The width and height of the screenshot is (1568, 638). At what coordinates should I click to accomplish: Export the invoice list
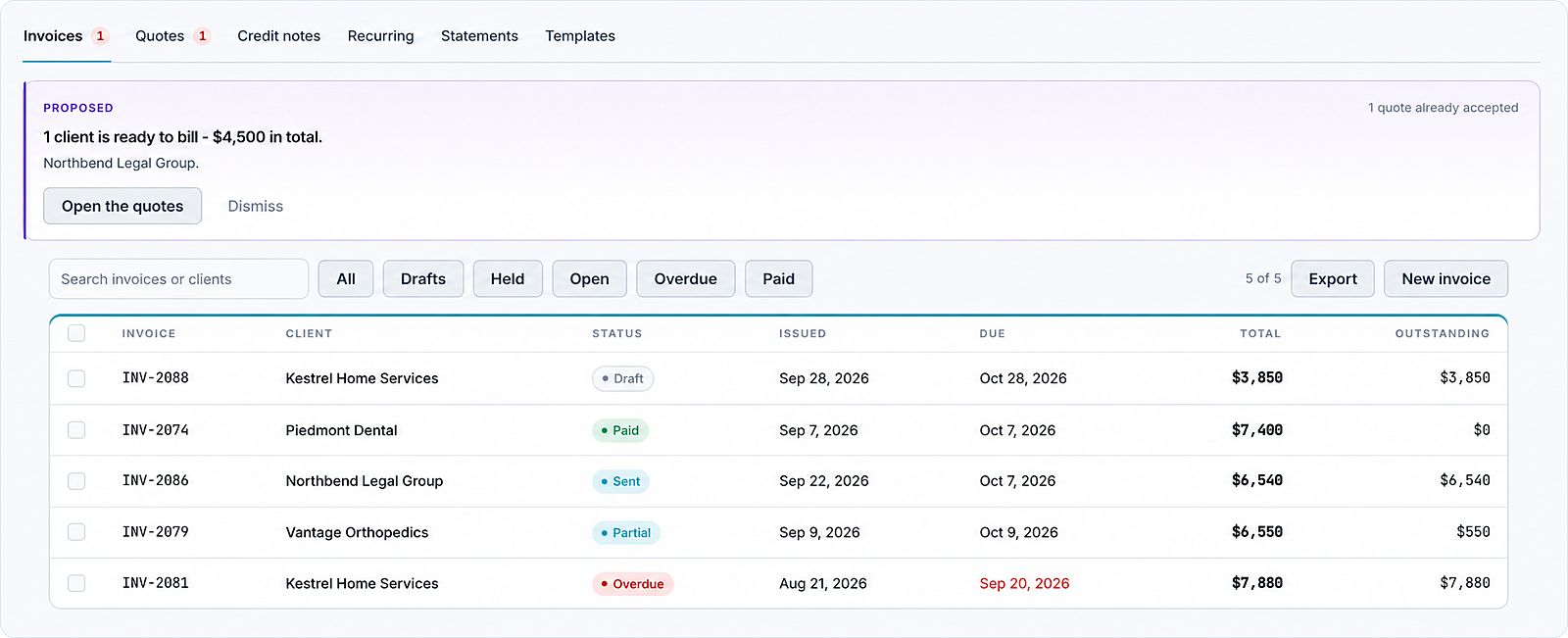coord(1333,279)
